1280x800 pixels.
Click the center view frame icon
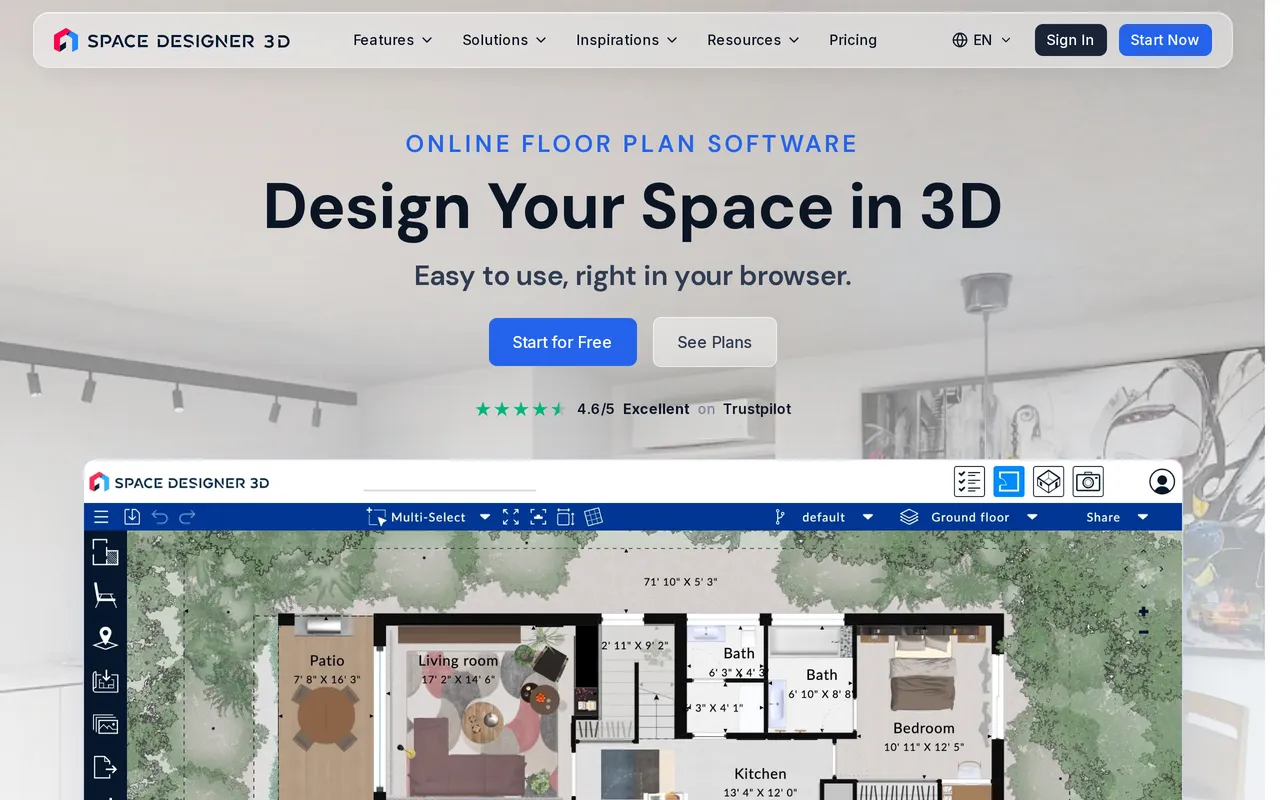(538, 517)
